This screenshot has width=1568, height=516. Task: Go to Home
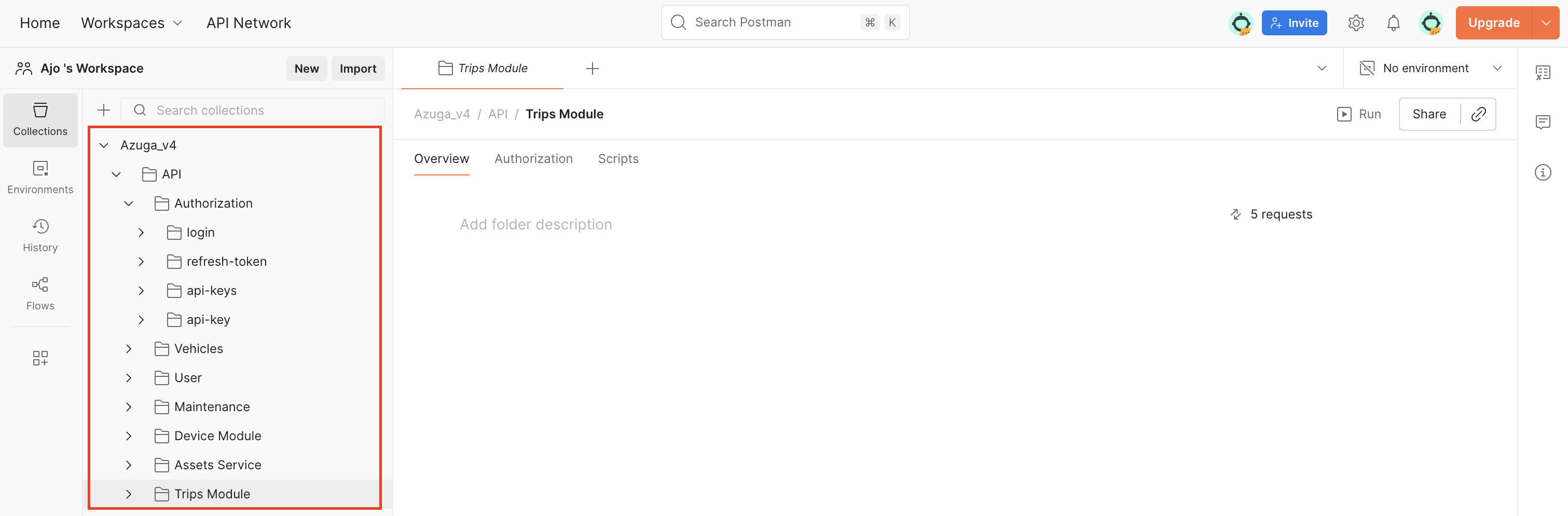pyautogui.click(x=39, y=23)
